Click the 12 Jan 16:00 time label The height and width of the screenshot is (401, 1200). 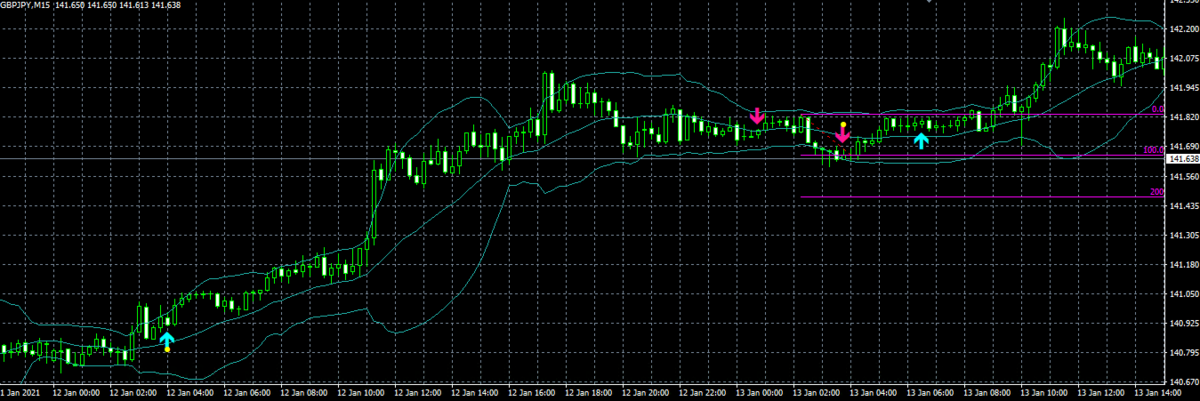click(x=533, y=394)
